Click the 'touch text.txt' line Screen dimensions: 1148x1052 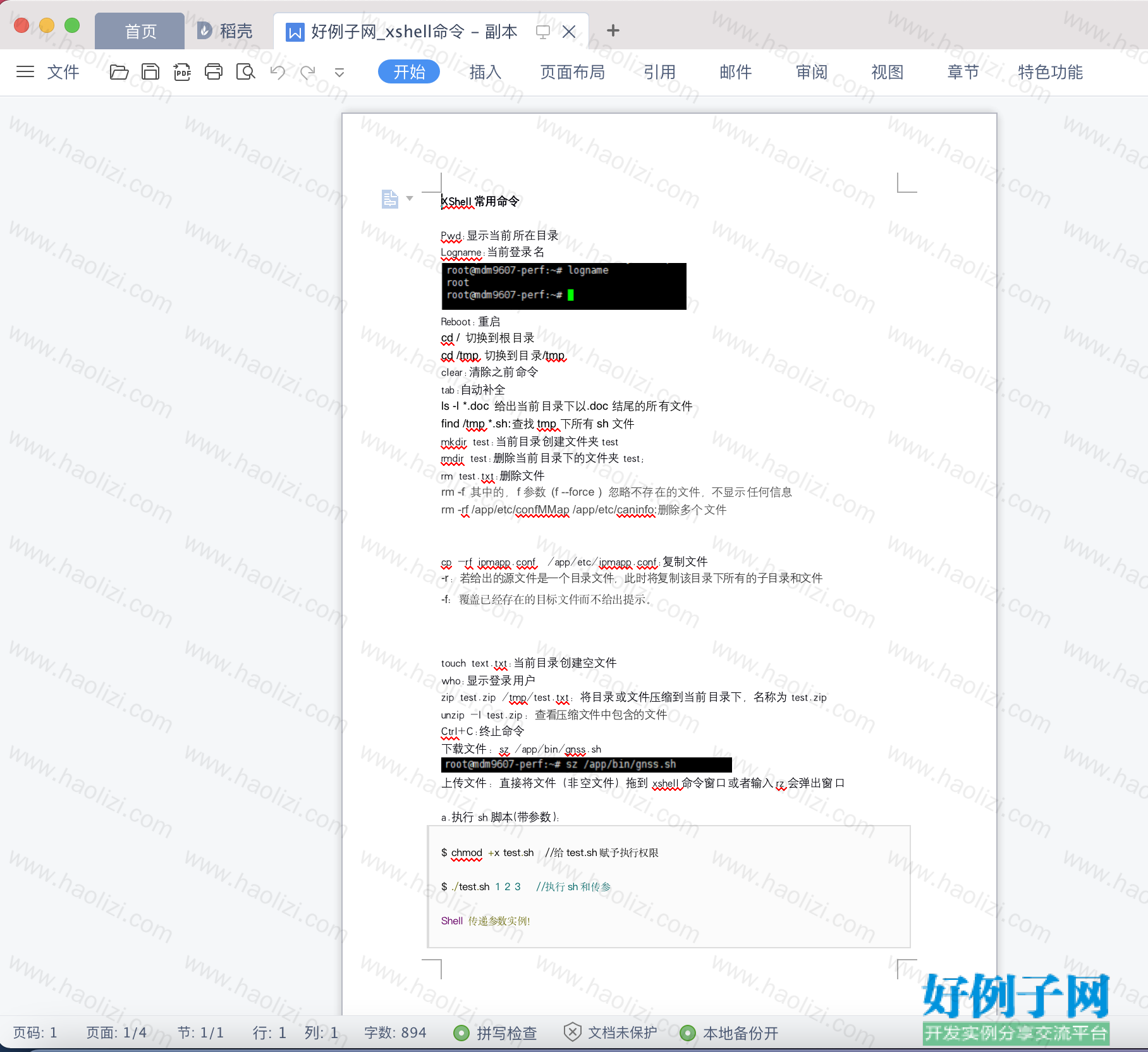point(529,663)
